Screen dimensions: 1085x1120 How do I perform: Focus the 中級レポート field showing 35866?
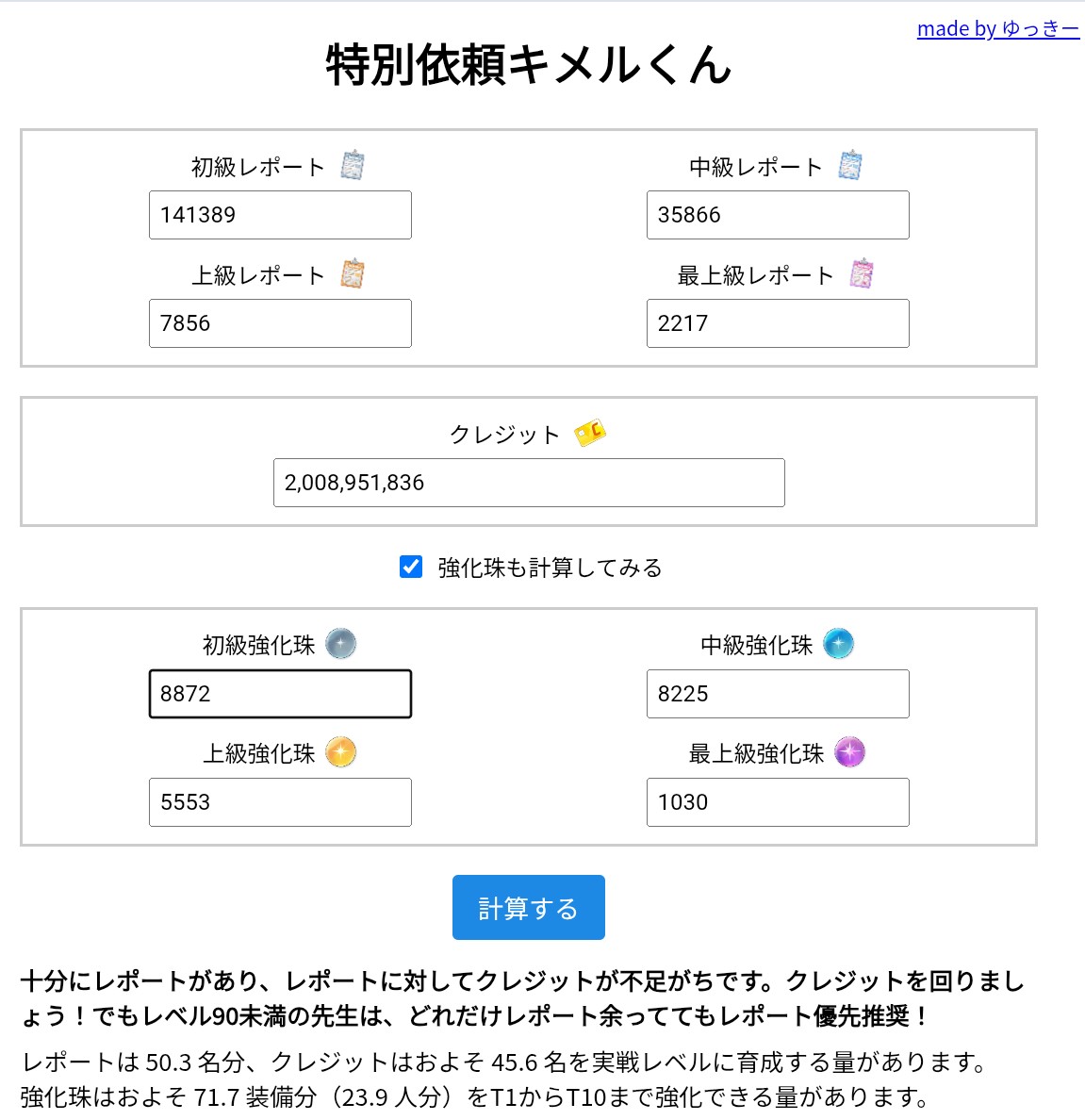778,215
